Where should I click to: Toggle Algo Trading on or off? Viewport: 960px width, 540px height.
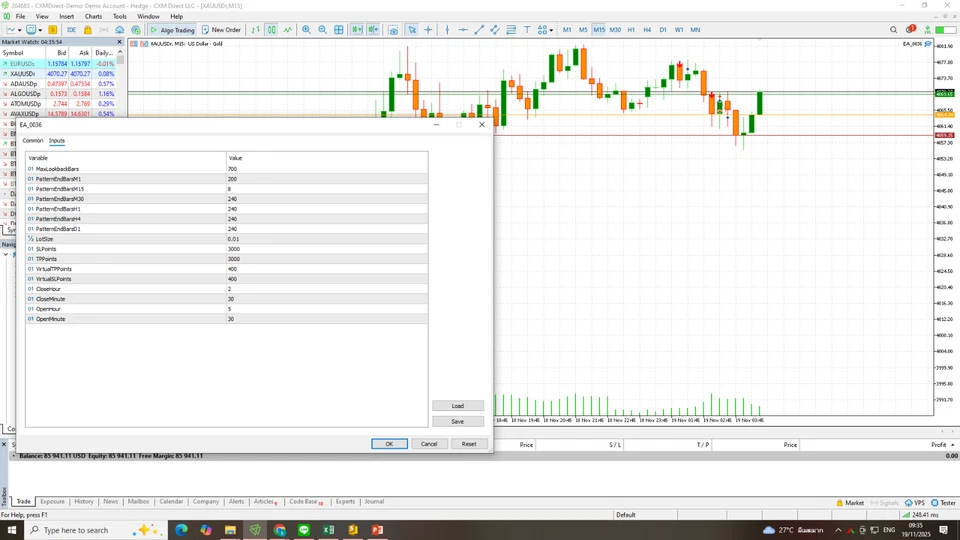[172, 29]
